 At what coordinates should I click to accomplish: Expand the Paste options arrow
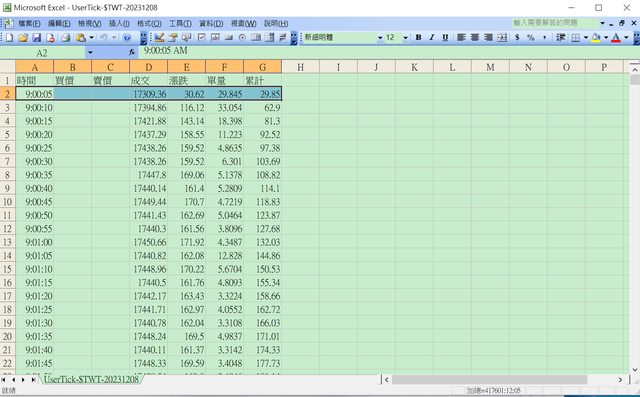click(91, 38)
